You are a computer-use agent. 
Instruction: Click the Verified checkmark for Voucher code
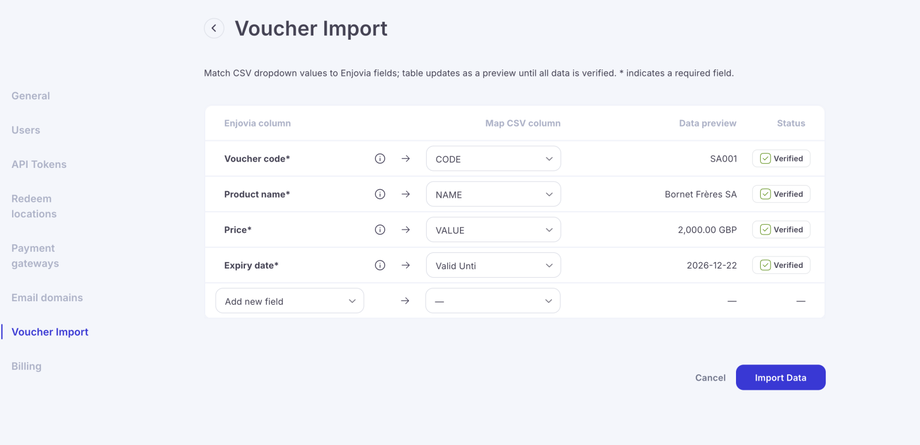pyautogui.click(x=765, y=159)
